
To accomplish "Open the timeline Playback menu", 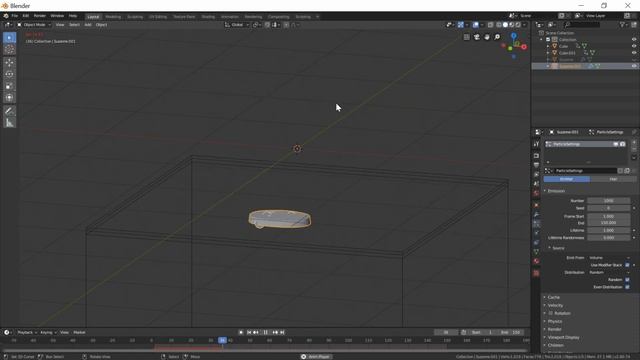I will coord(27,333).
